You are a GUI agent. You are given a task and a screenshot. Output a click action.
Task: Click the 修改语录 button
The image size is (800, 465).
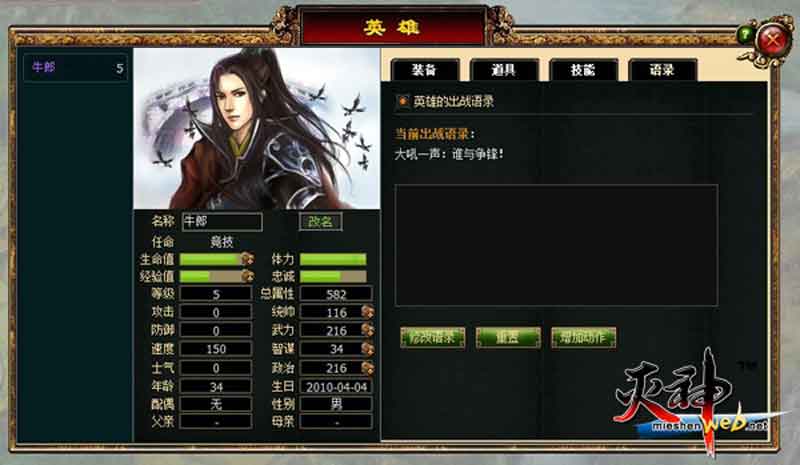[x=432, y=337]
